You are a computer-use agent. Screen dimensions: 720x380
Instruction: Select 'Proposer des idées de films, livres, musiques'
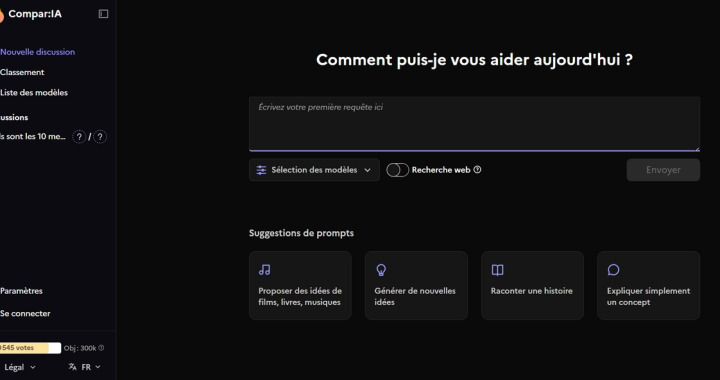click(300, 285)
